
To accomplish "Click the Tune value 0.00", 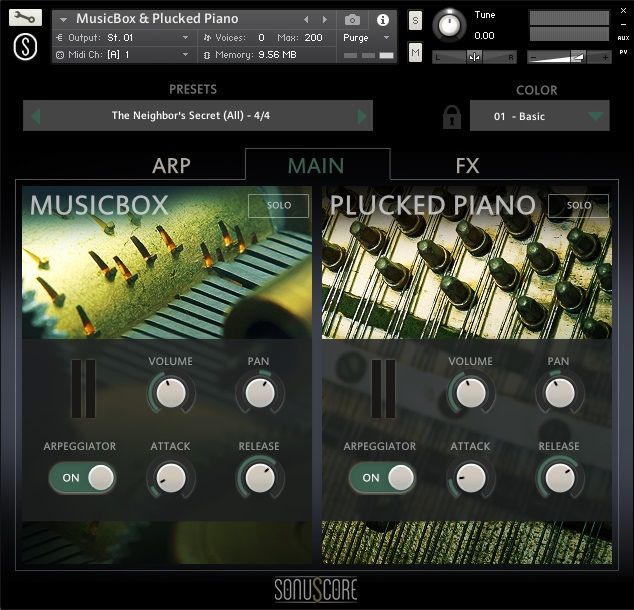I will pos(484,36).
